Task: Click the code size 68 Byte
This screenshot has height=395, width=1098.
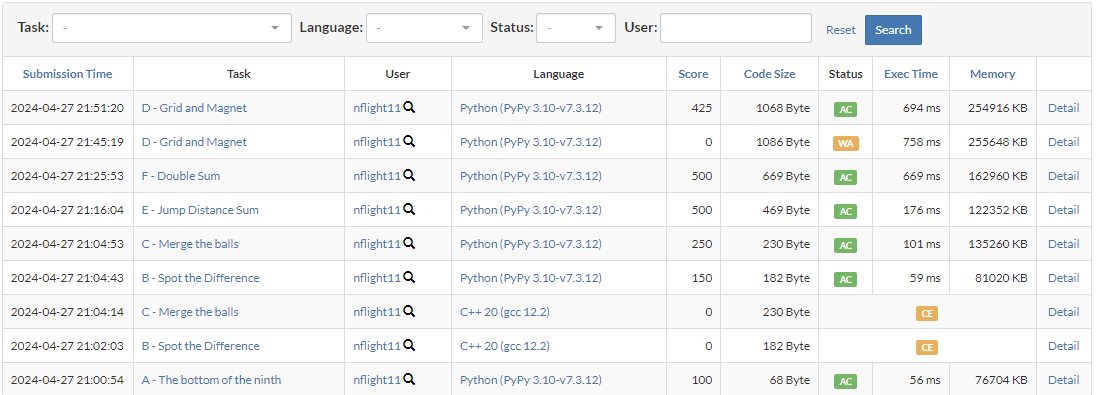Action: pos(789,380)
